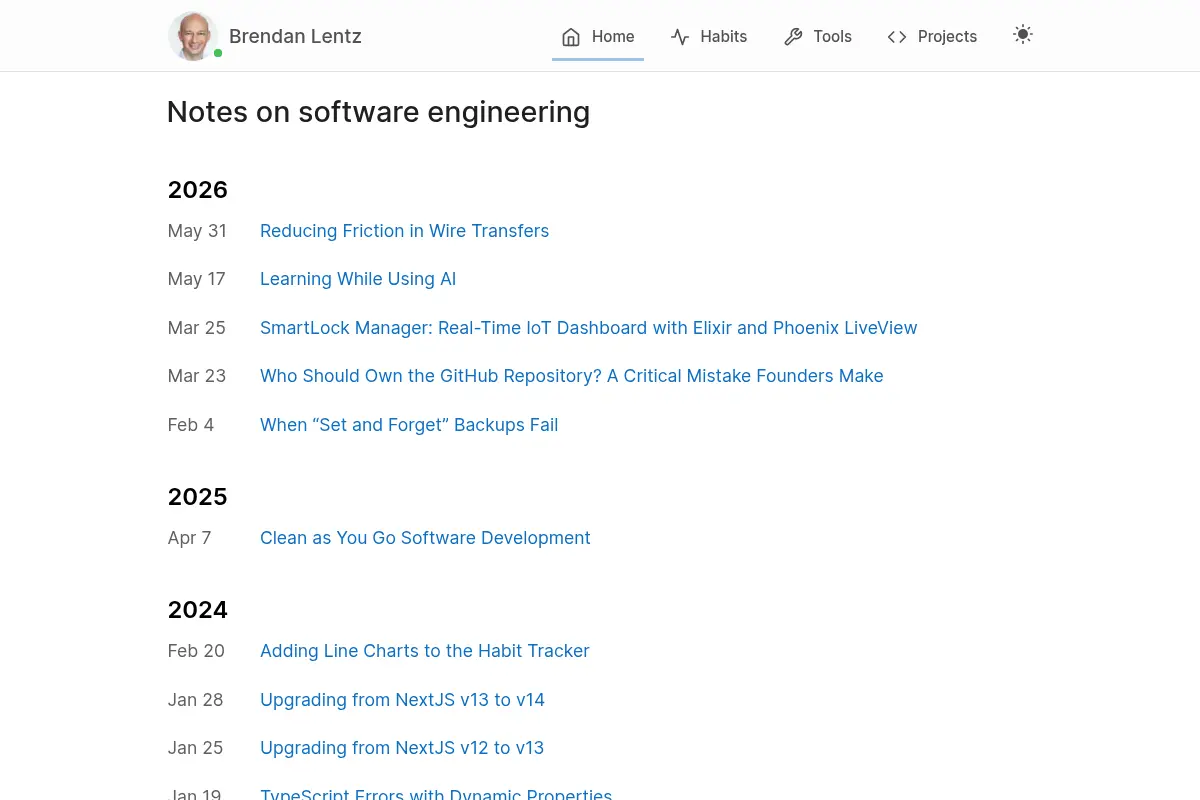Click the Brendan Lentz site name
Viewport: 1200px width, 800px height.
pyautogui.click(x=295, y=36)
